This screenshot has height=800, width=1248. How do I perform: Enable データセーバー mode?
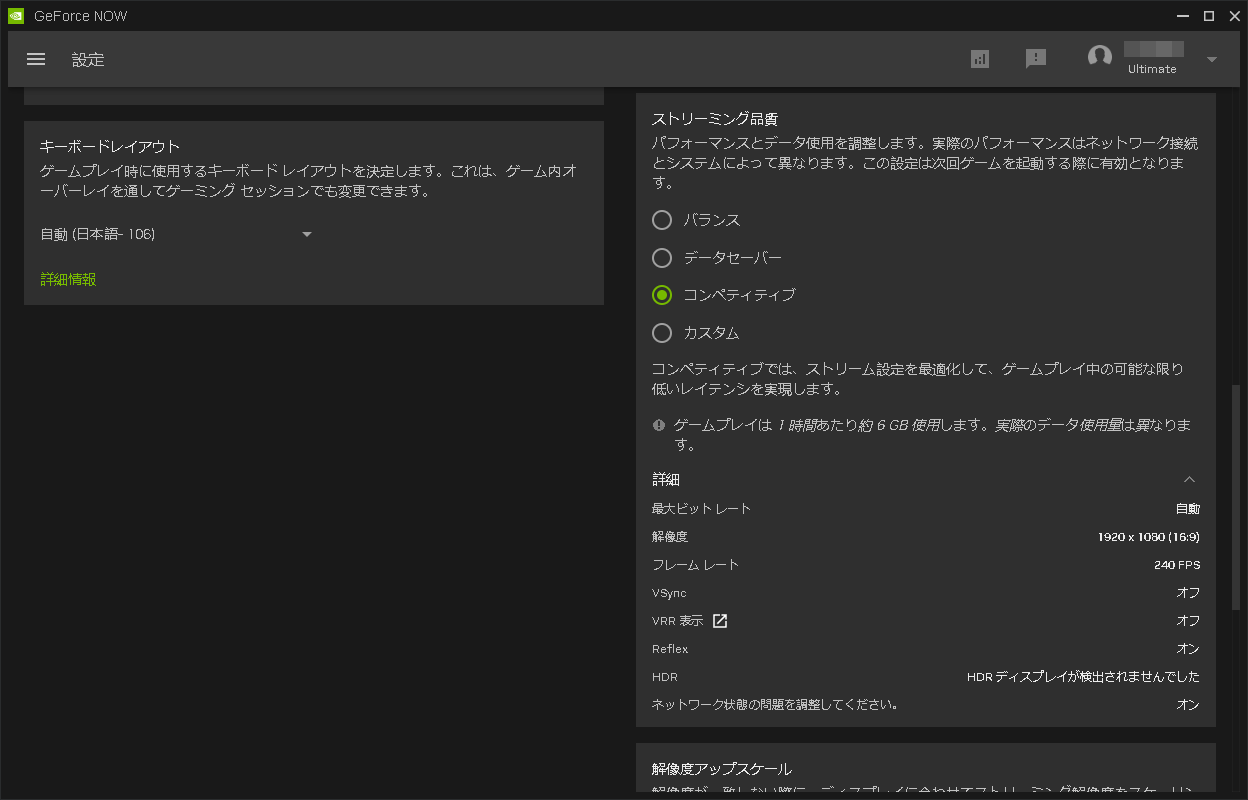(661, 257)
